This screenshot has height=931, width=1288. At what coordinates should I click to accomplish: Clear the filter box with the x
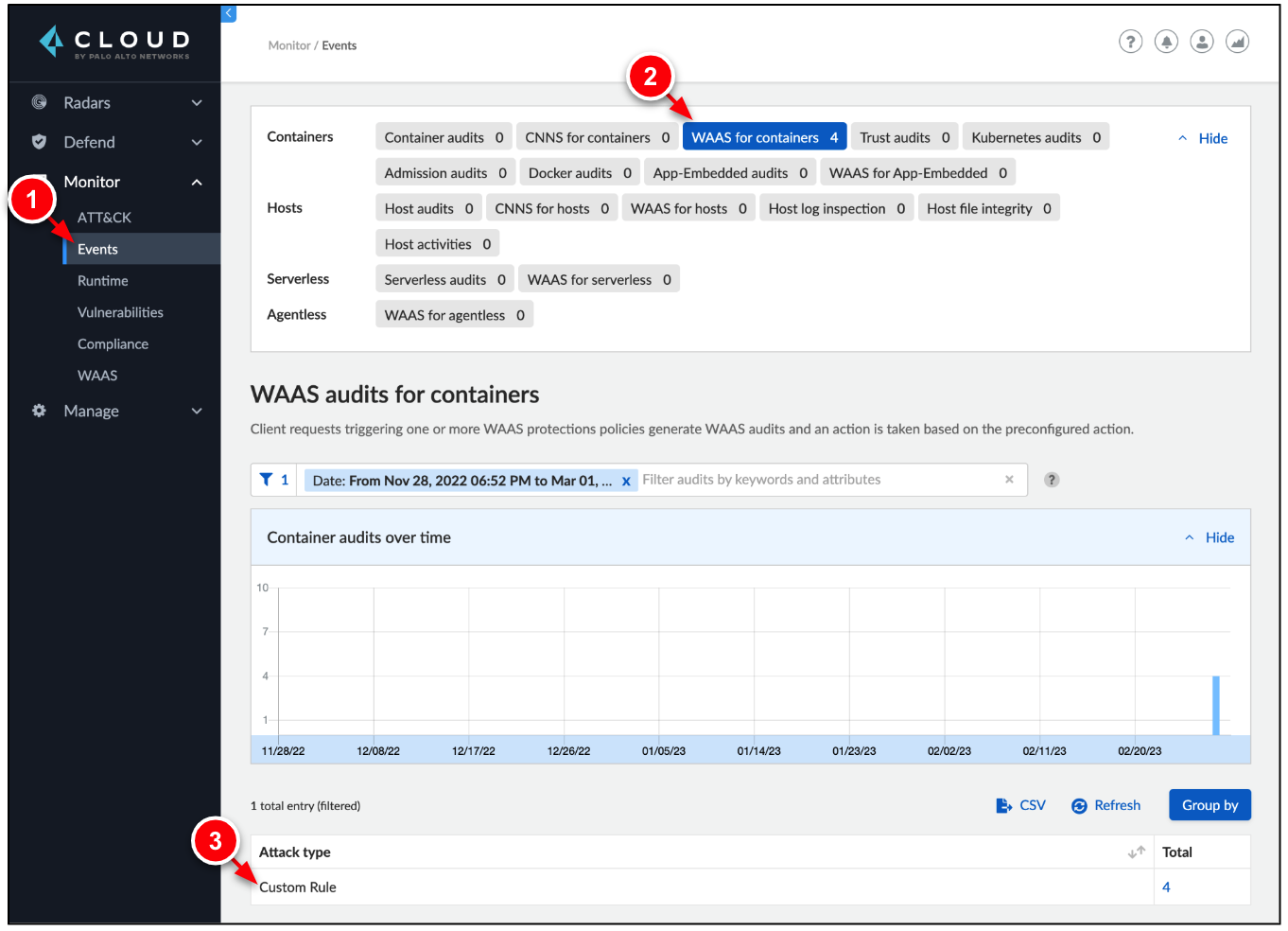click(1009, 480)
